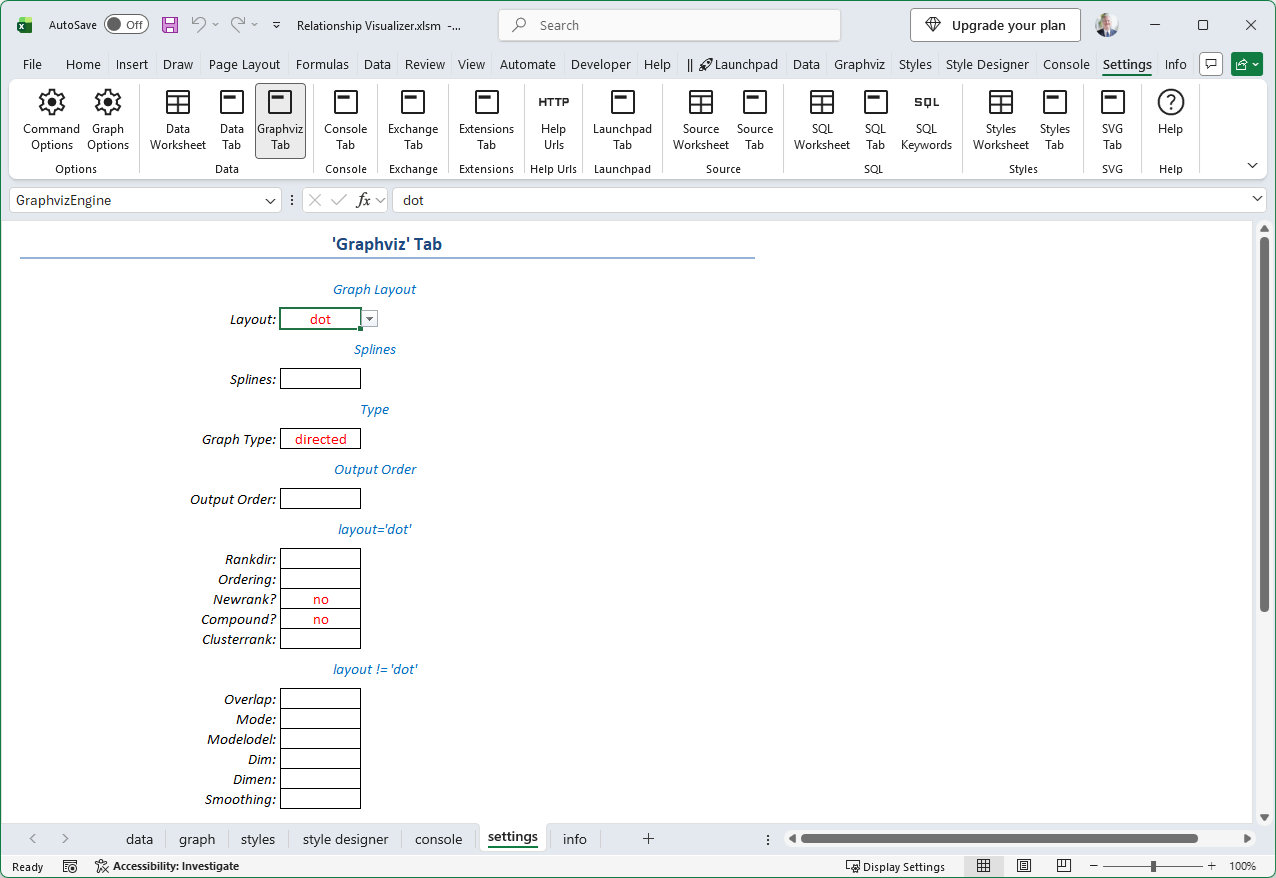Open the Layout dropdown arrow
The height and width of the screenshot is (878, 1276).
coord(370,319)
